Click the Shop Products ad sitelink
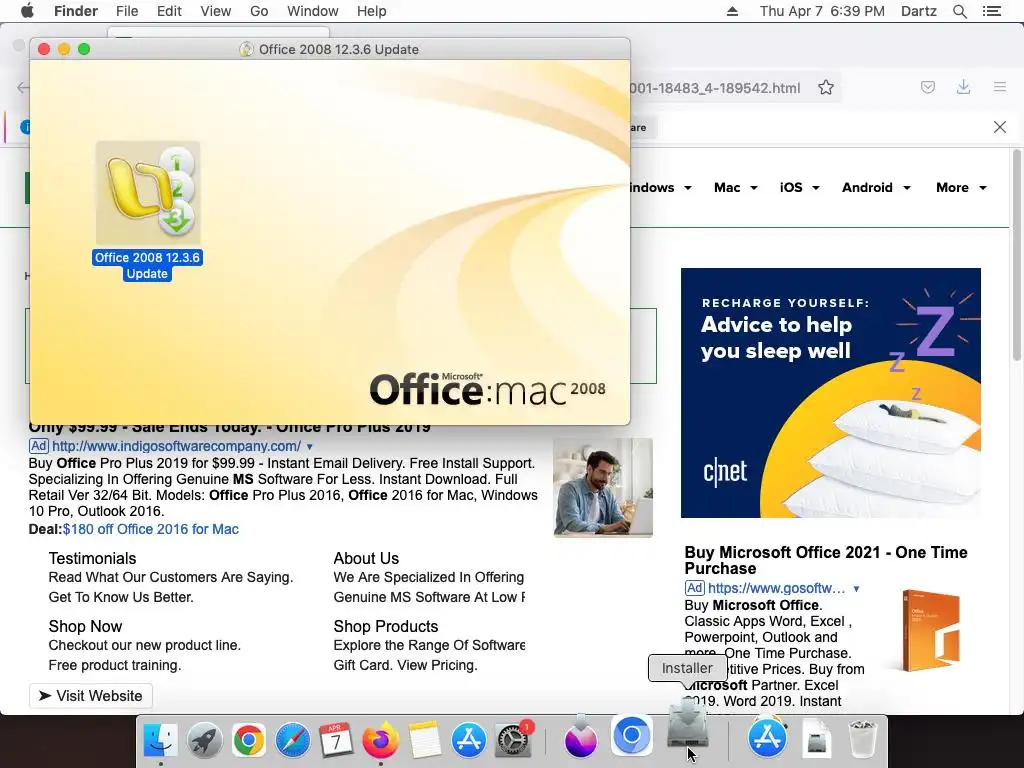Viewport: 1024px width, 768px height. point(385,626)
